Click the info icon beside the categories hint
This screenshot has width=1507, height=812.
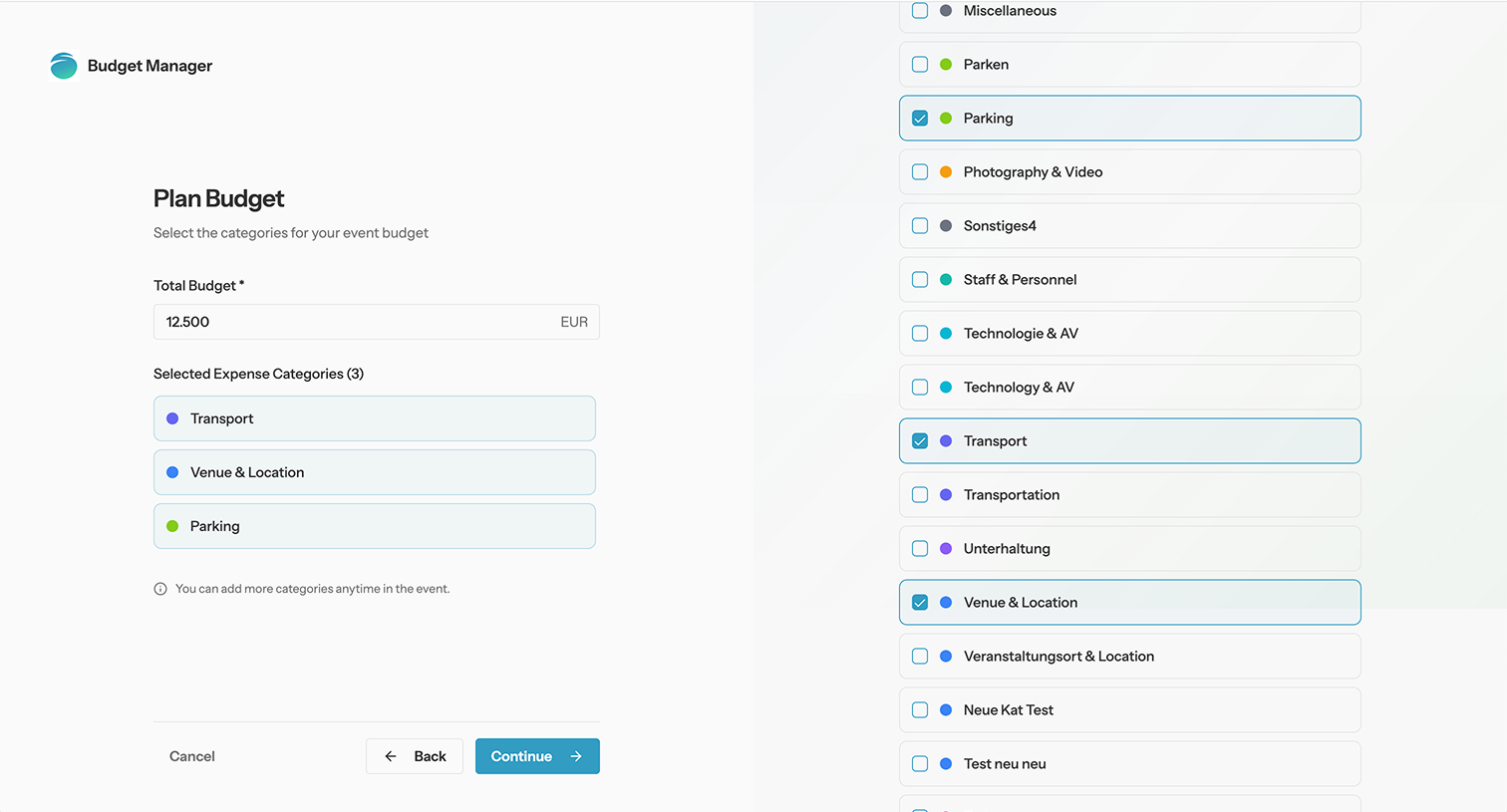160,589
